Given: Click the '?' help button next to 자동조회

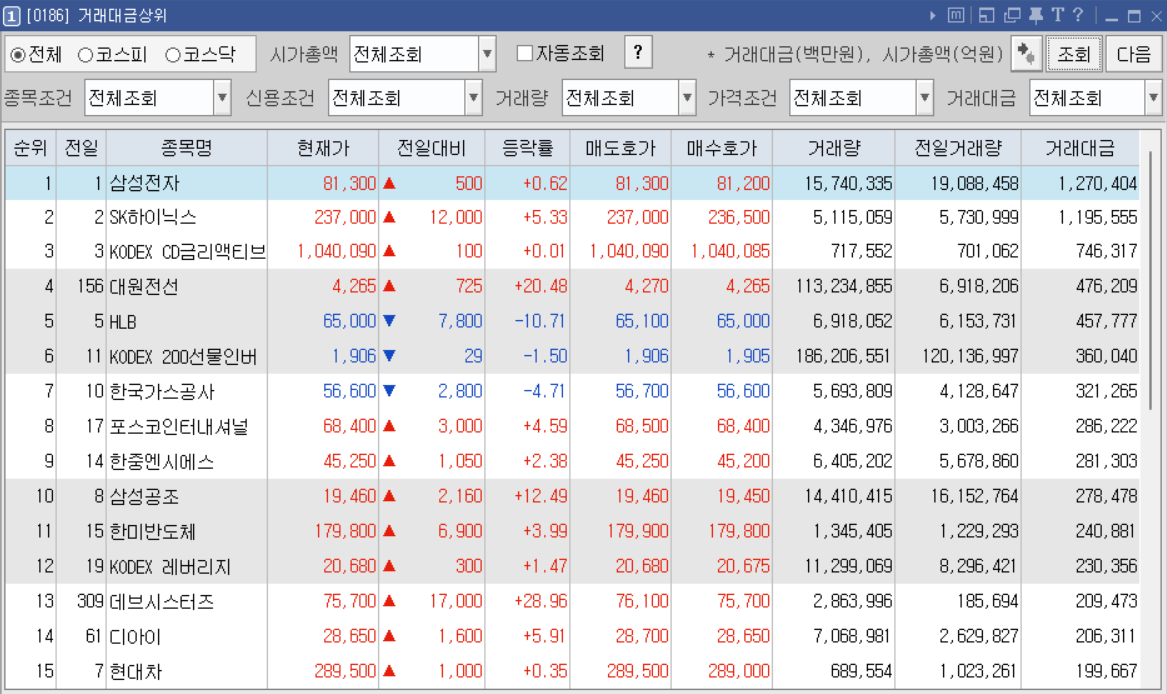Looking at the screenshot, I should (x=638, y=53).
